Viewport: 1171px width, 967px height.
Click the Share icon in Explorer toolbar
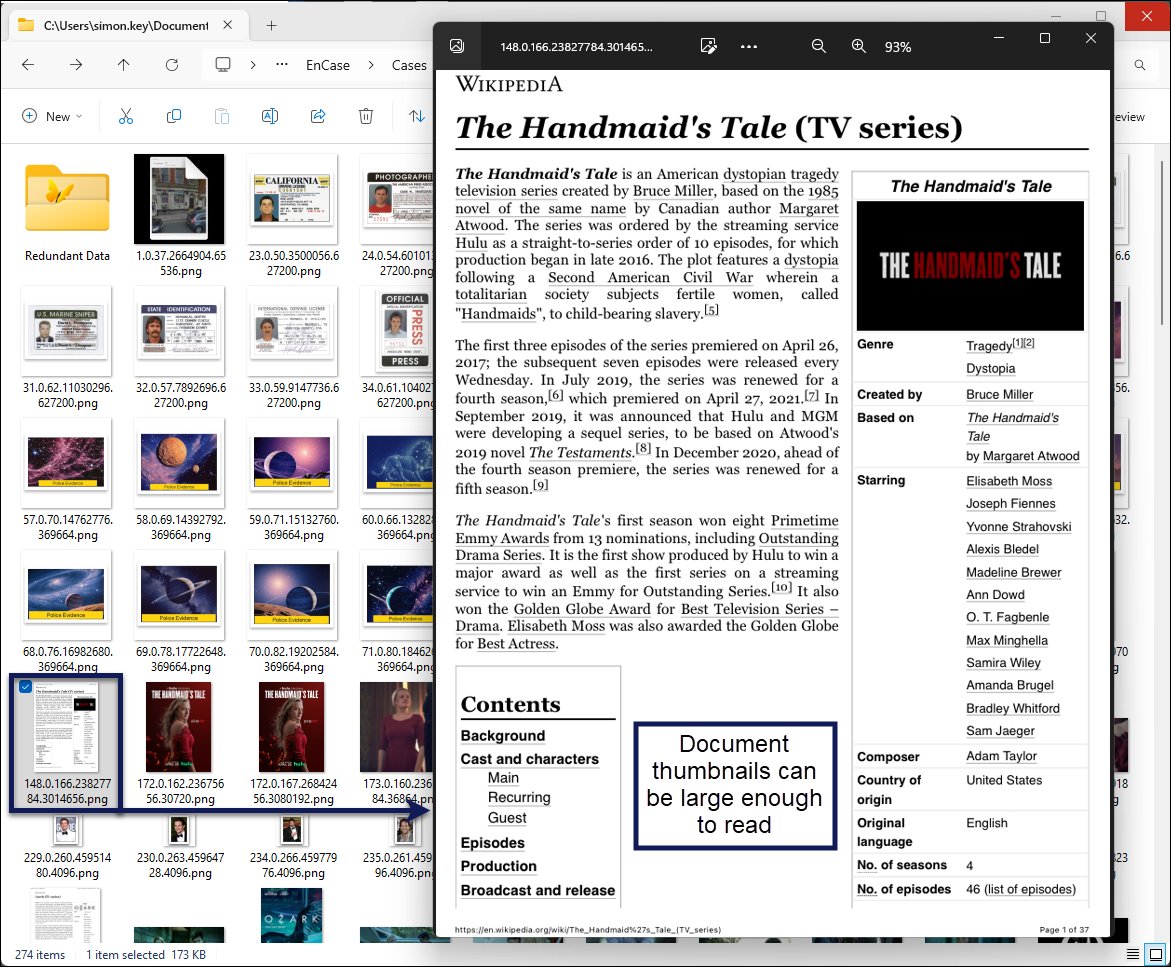[318, 116]
